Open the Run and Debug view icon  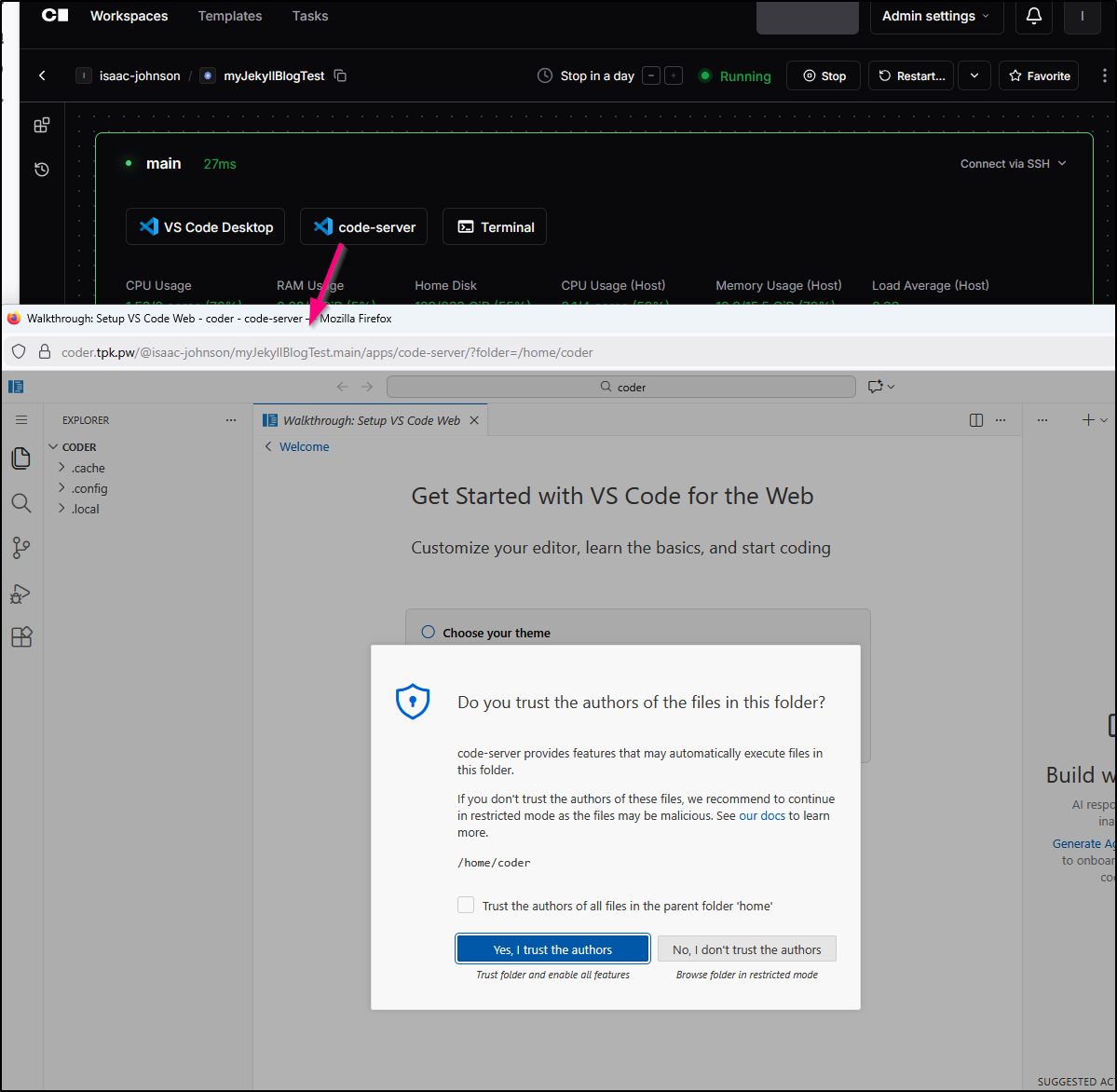click(20, 594)
